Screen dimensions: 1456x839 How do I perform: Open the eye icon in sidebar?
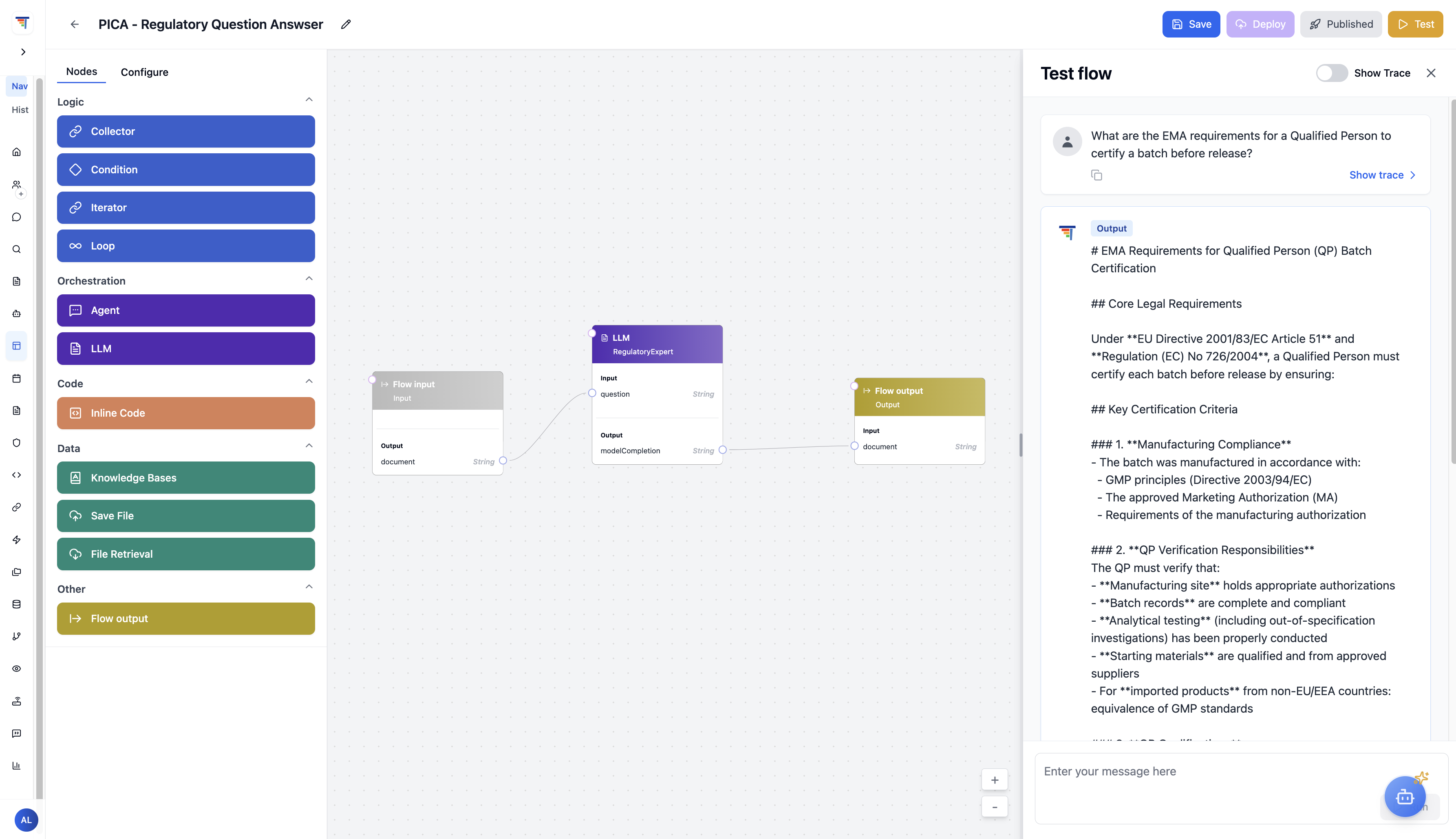17,669
